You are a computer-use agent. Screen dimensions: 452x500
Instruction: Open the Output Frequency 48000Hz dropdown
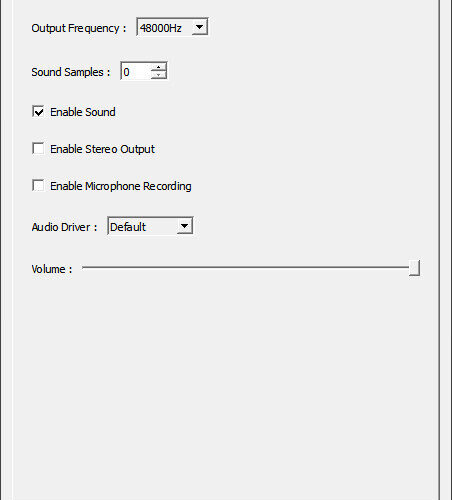[172, 27]
